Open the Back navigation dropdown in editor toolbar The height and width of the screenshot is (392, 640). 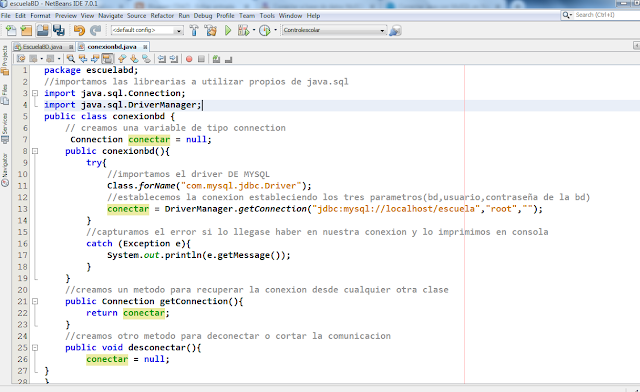click(x=42, y=59)
